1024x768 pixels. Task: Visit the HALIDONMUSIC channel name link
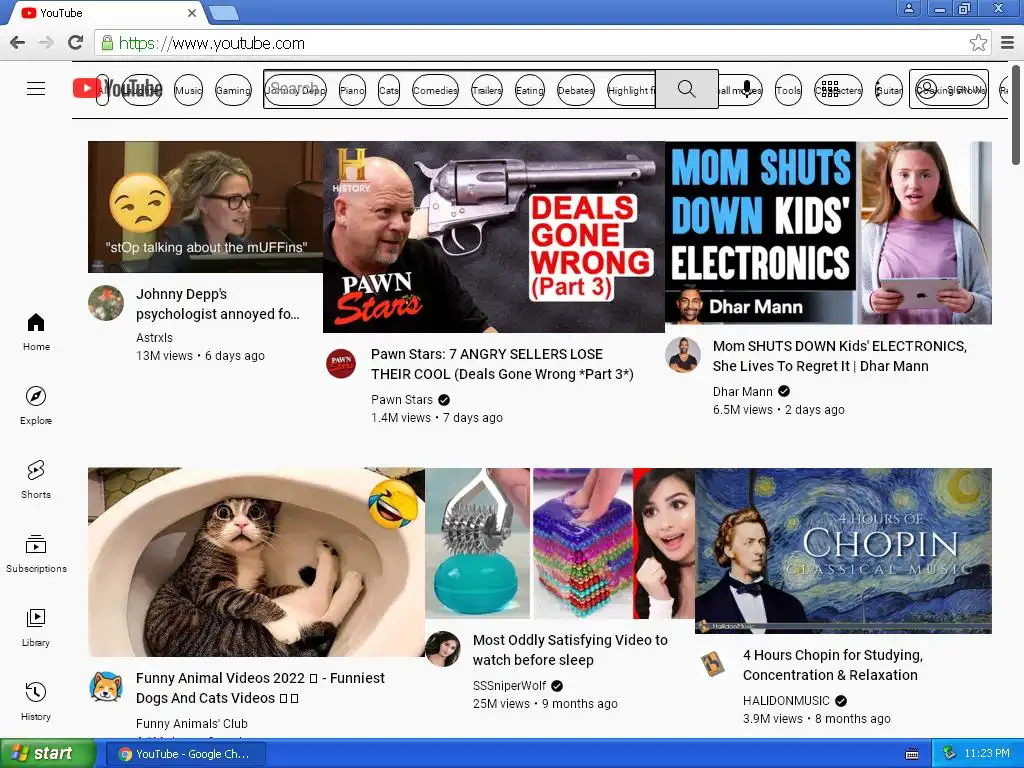786,701
